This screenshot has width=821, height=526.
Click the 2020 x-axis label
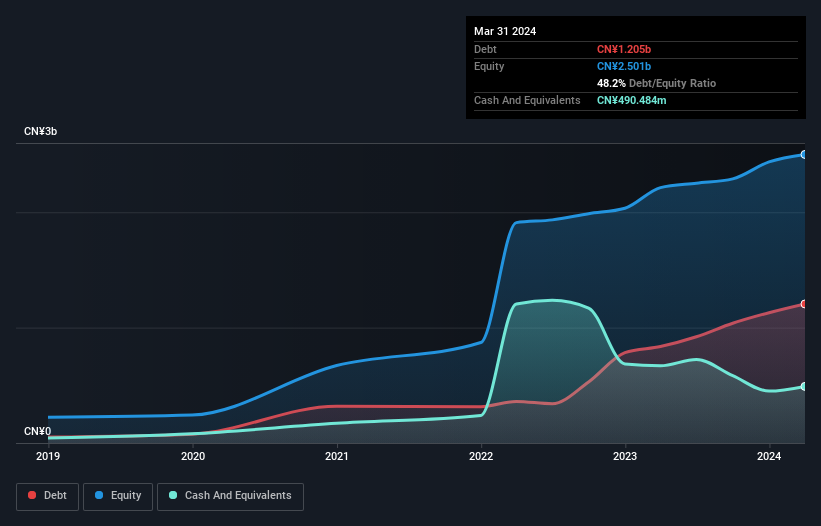(x=193, y=456)
